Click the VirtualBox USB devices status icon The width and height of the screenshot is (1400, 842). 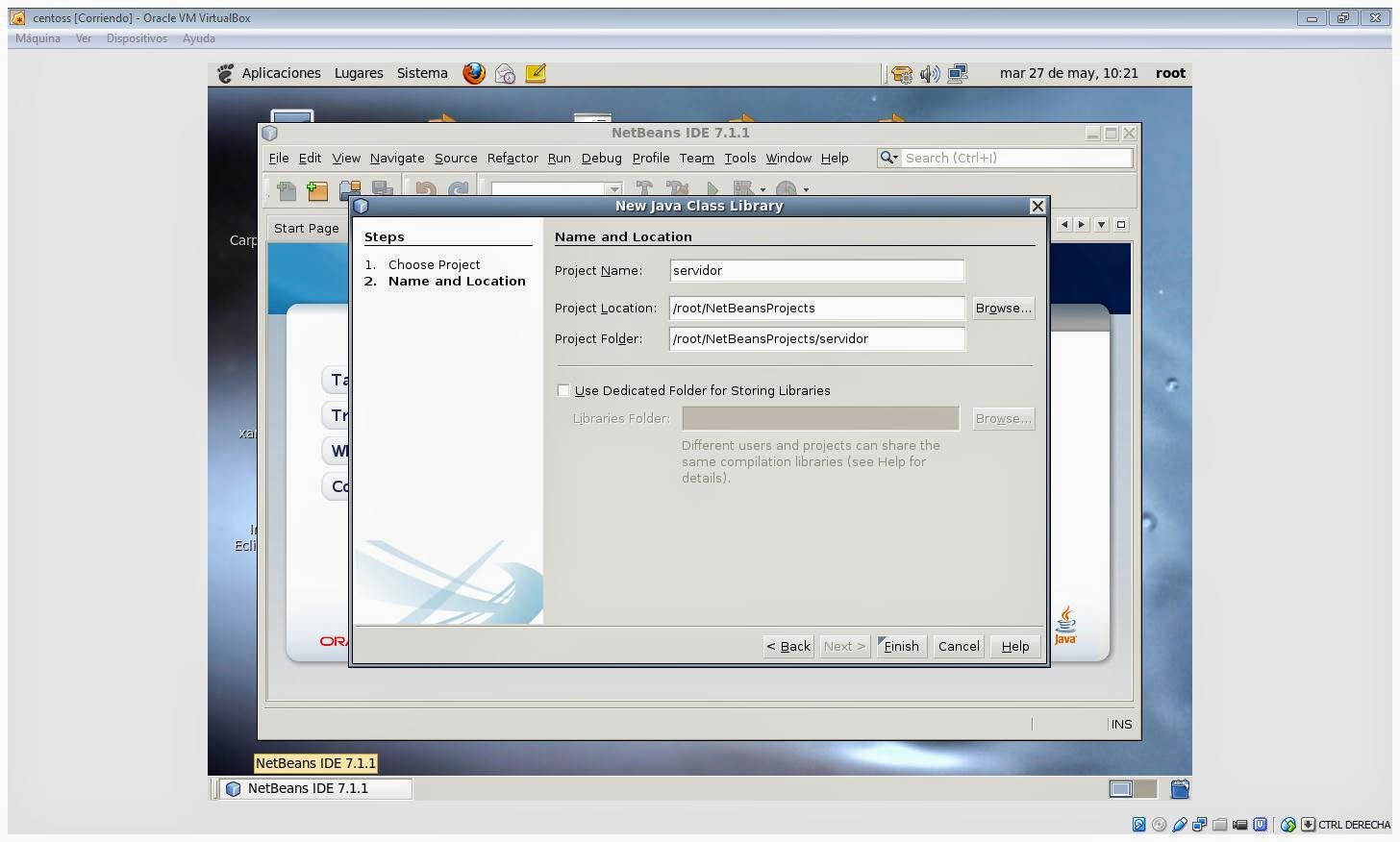tap(1180, 824)
